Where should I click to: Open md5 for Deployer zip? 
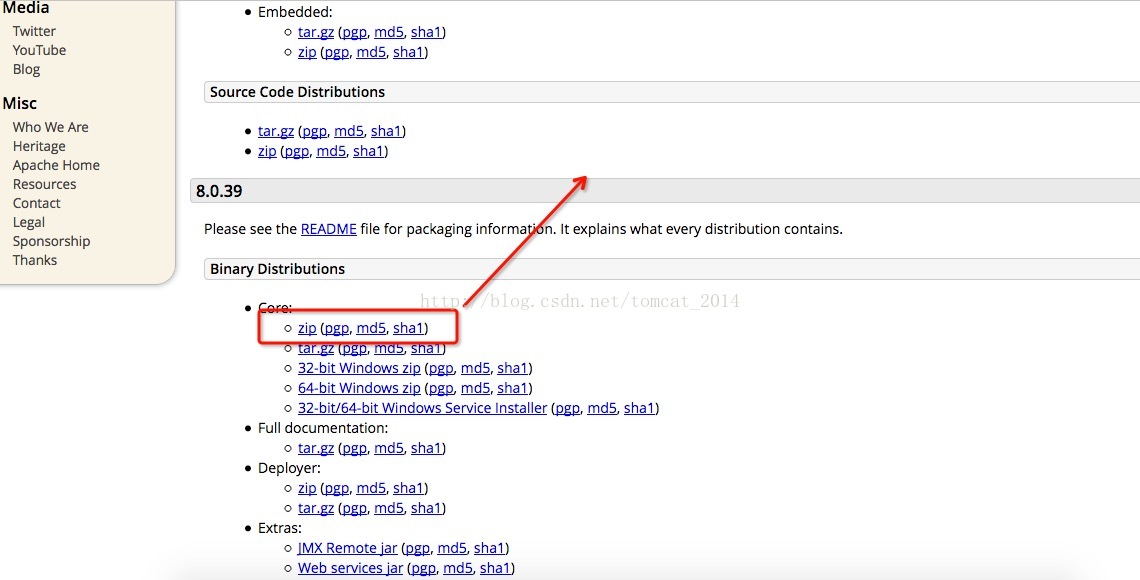tap(371, 488)
